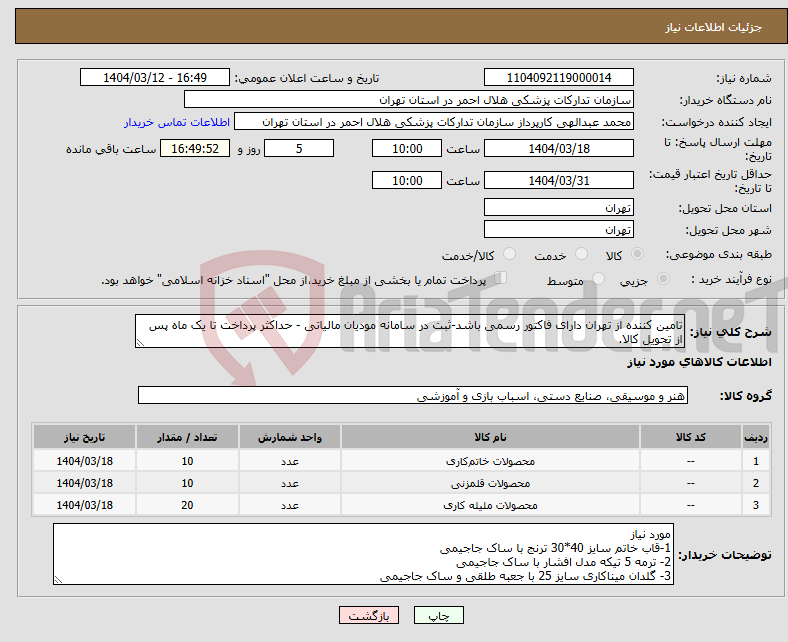Click quantity 20 in ملیله کاری row
Screen dimensions: 788x642
click(x=187, y=505)
